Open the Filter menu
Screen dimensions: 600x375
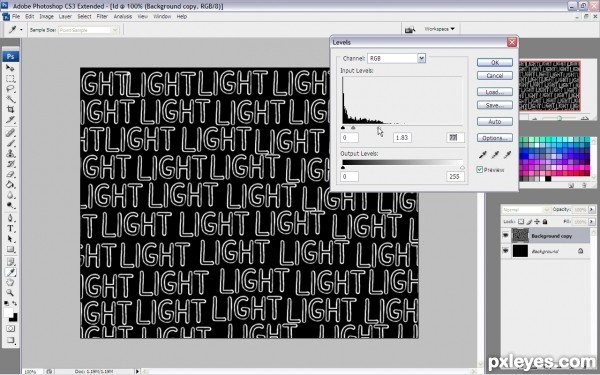tap(102, 16)
